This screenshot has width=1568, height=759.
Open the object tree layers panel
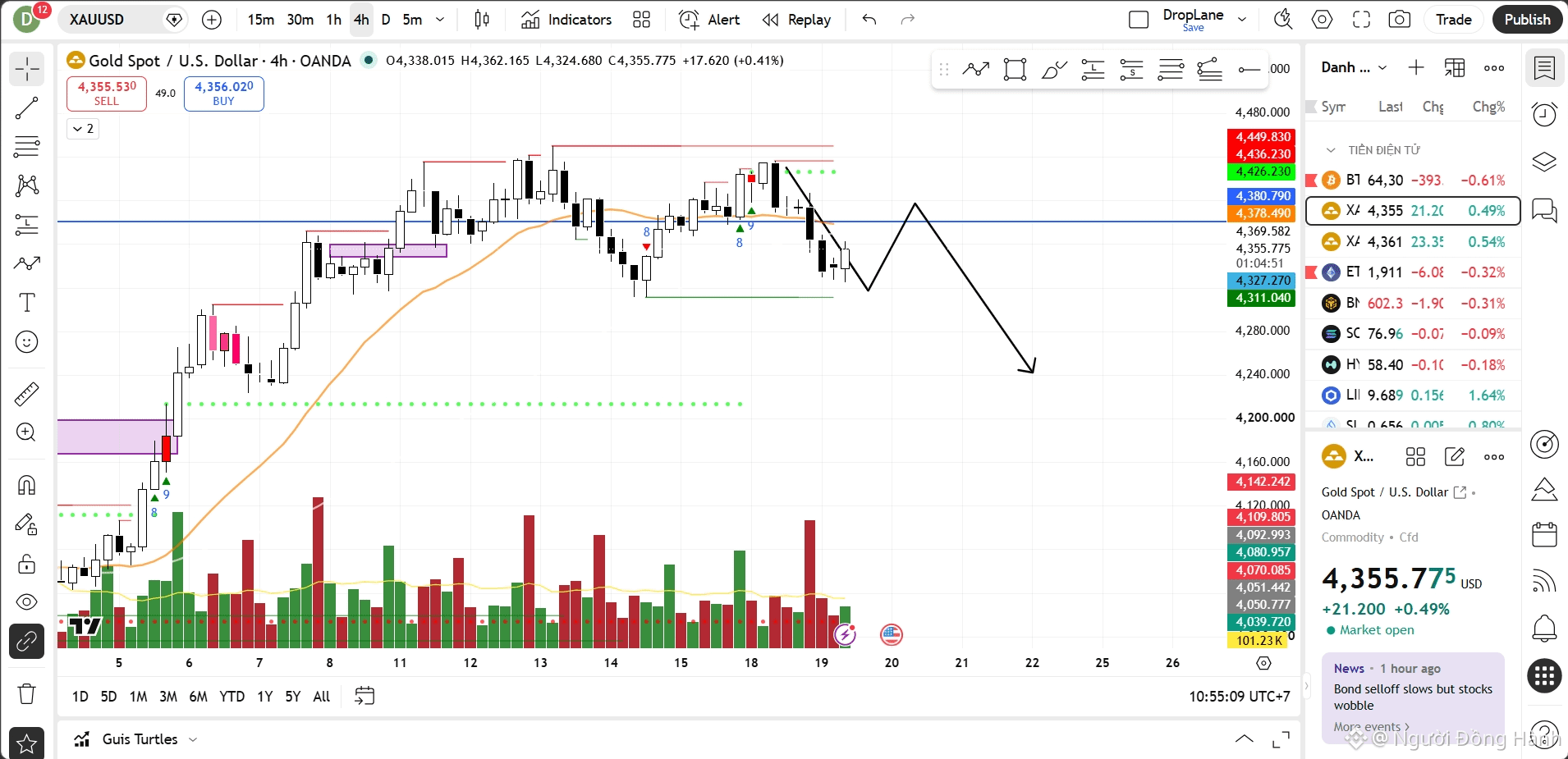click(x=1545, y=162)
